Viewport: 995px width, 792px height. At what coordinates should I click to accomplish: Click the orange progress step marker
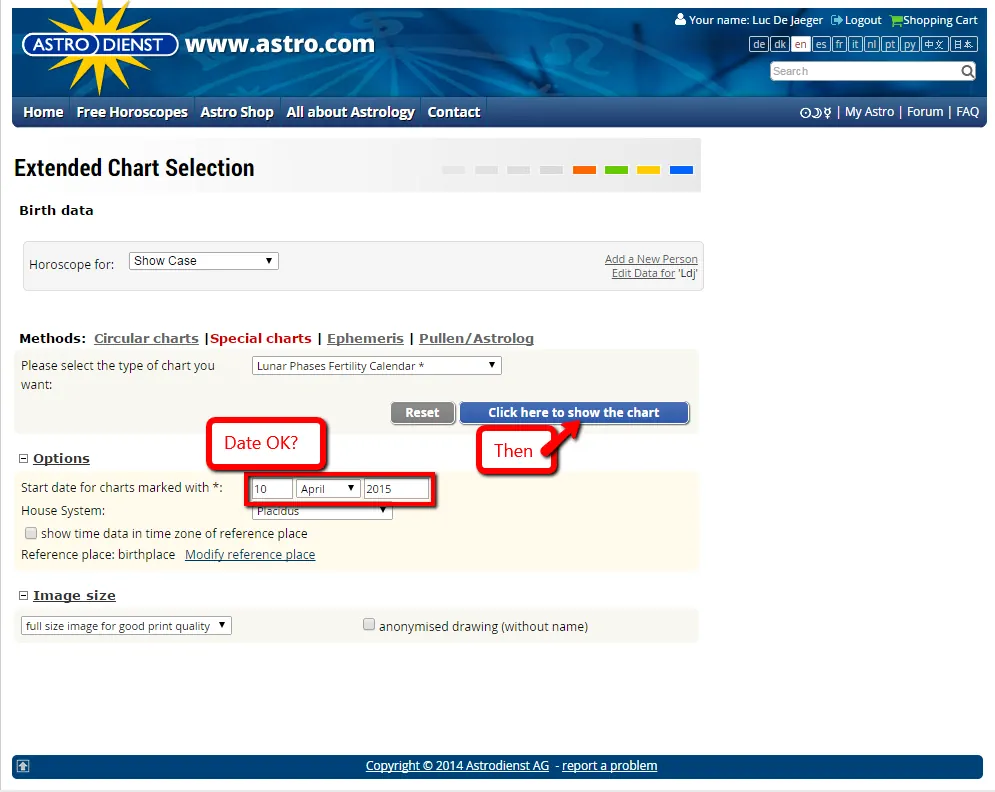coord(584,170)
